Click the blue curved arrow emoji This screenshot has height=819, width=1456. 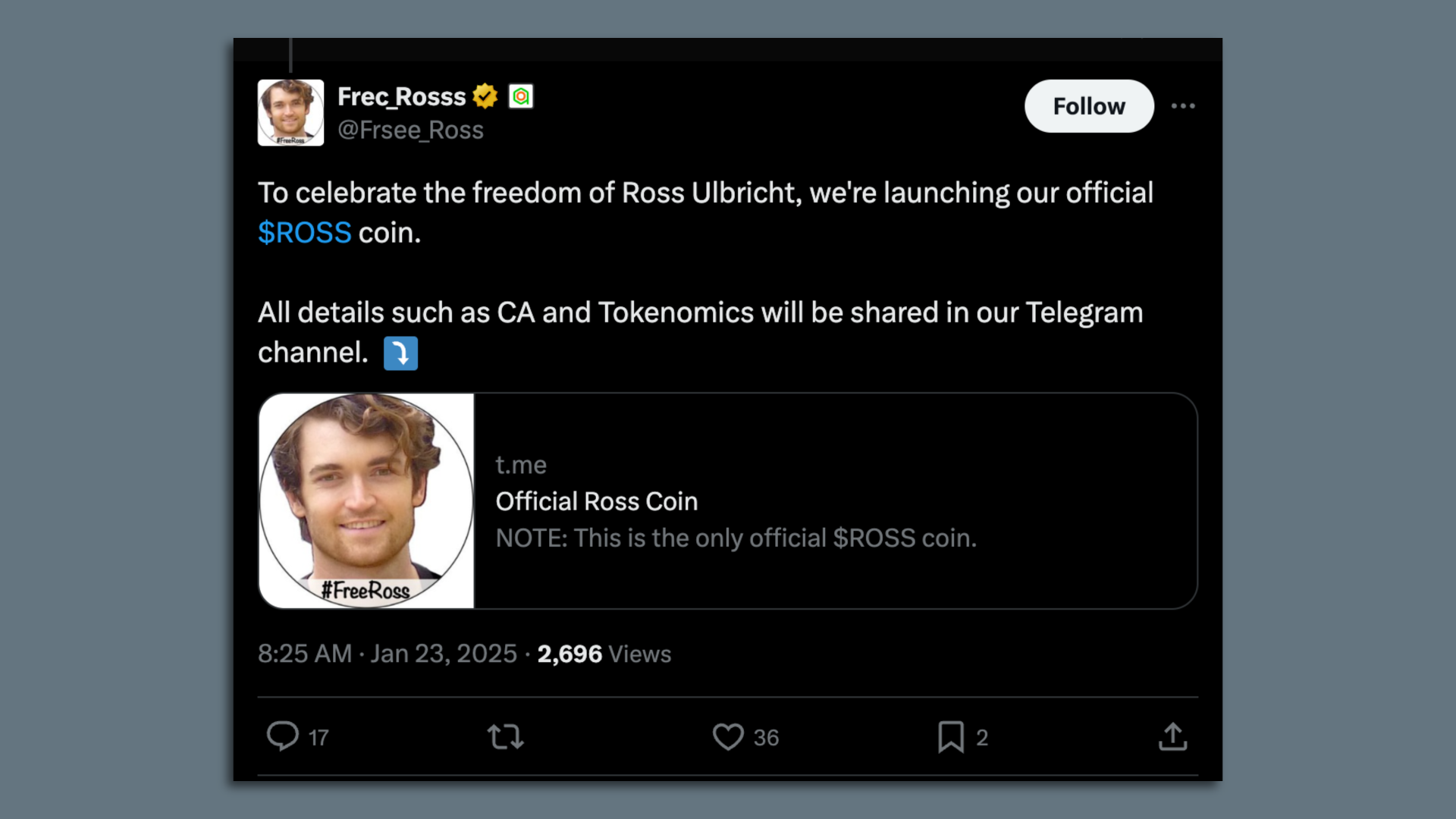(400, 353)
